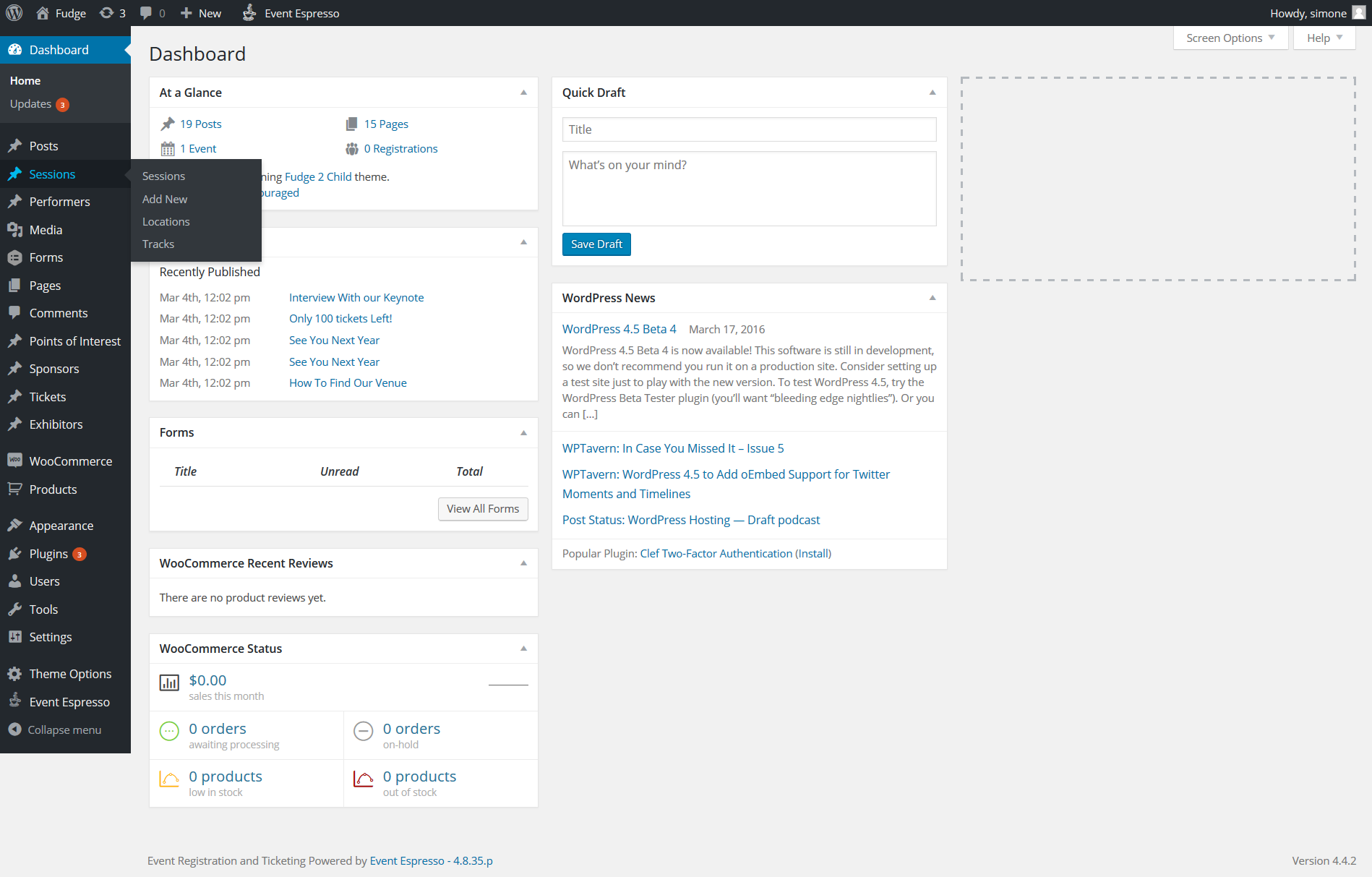
Task: Click the Forms icon in sidebar
Action: coord(14,257)
